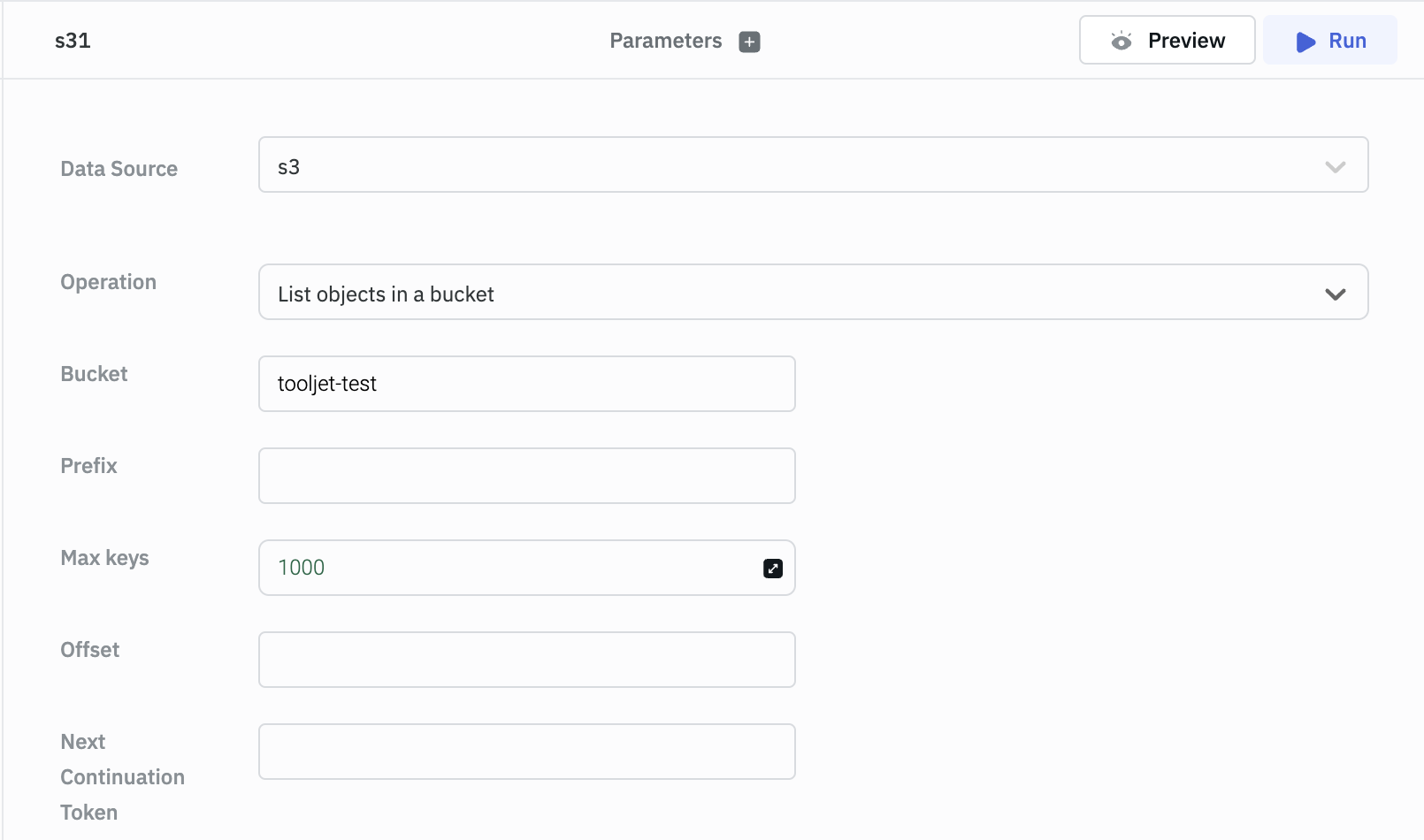The height and width of the screenshot is (840, 1424).
Task: Click the Offset input box
Action: (x=526, y=660)
